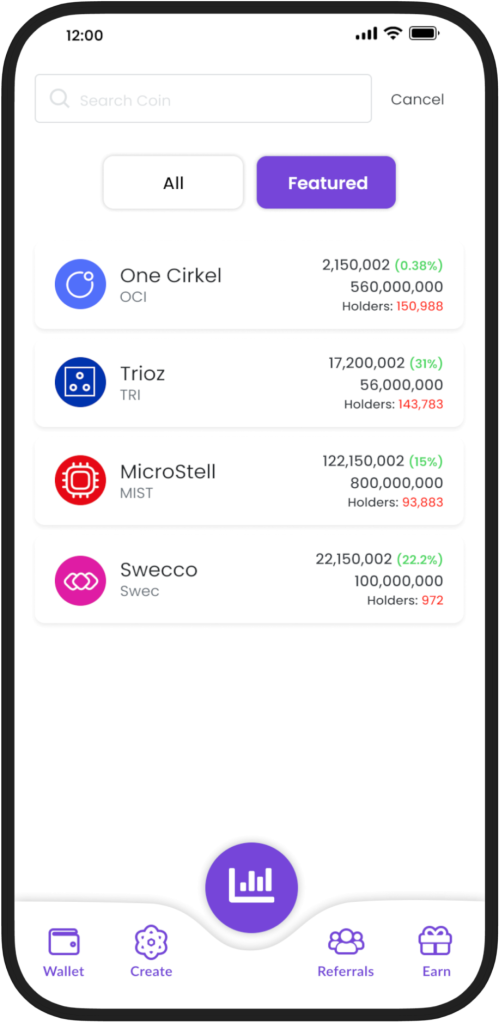
Task: Tap Trioz 31% price change
Action: click(426, 363)
